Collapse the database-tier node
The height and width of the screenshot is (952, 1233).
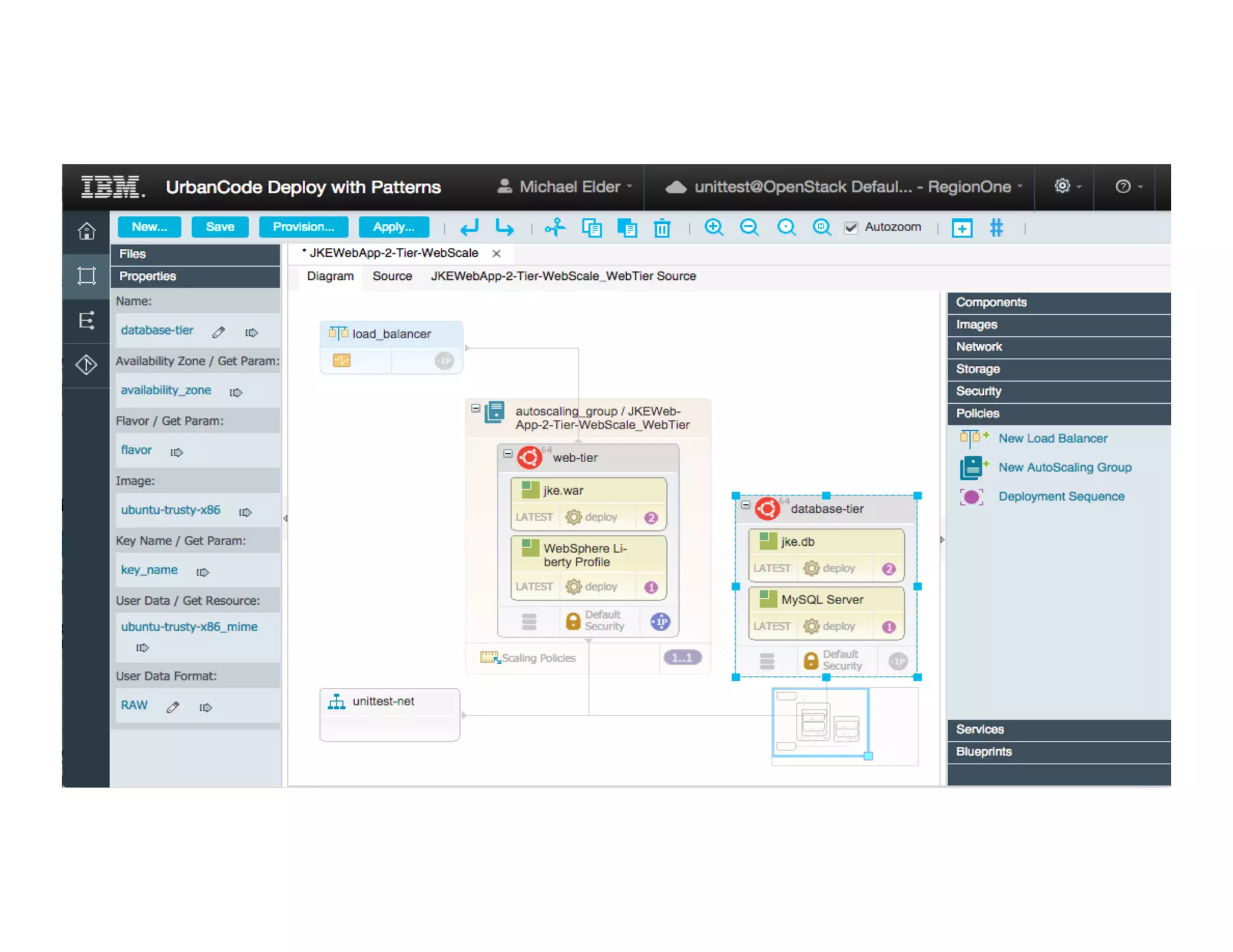[x=745, y=504]
